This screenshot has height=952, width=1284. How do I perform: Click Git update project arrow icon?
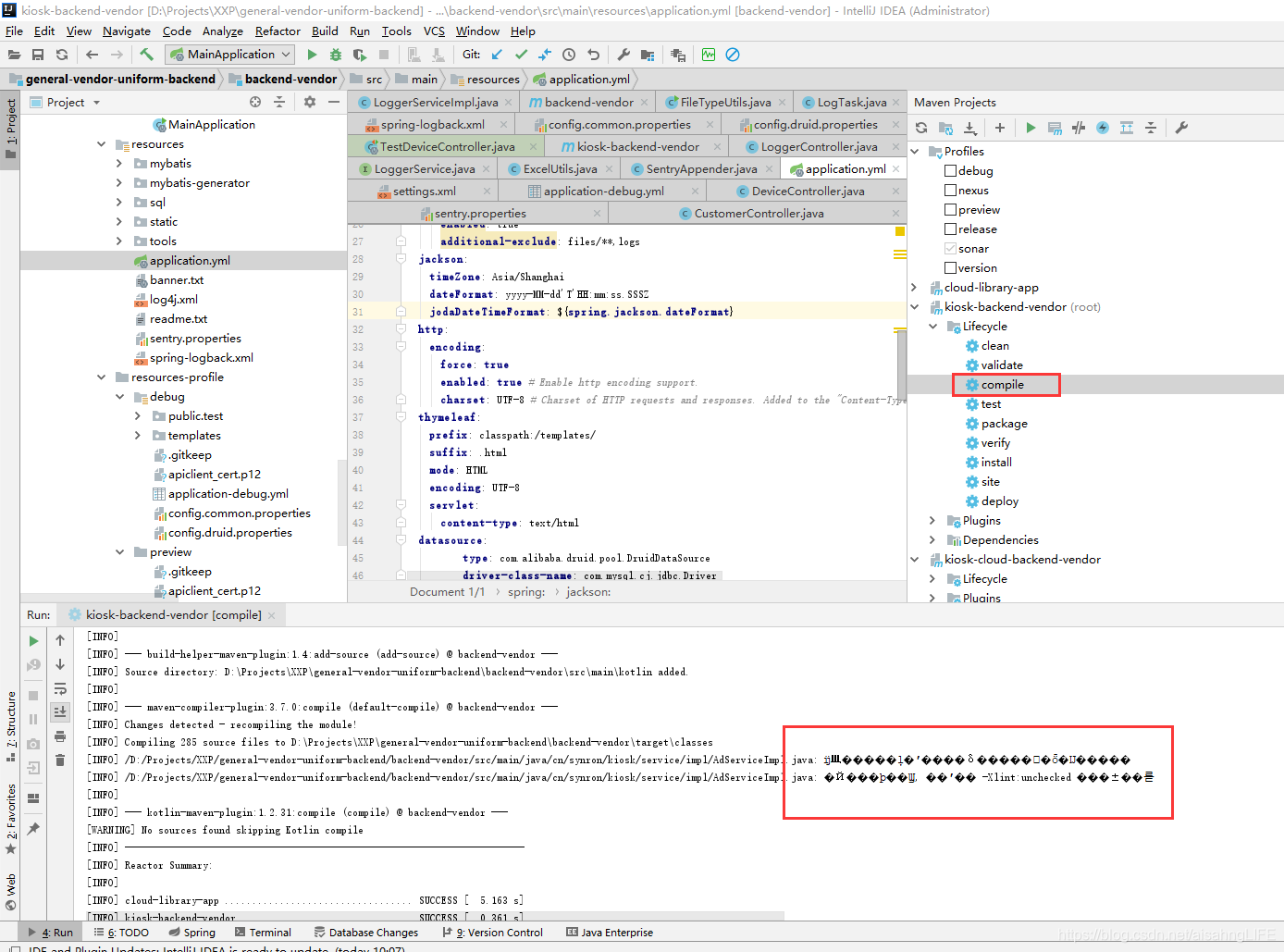498,55
